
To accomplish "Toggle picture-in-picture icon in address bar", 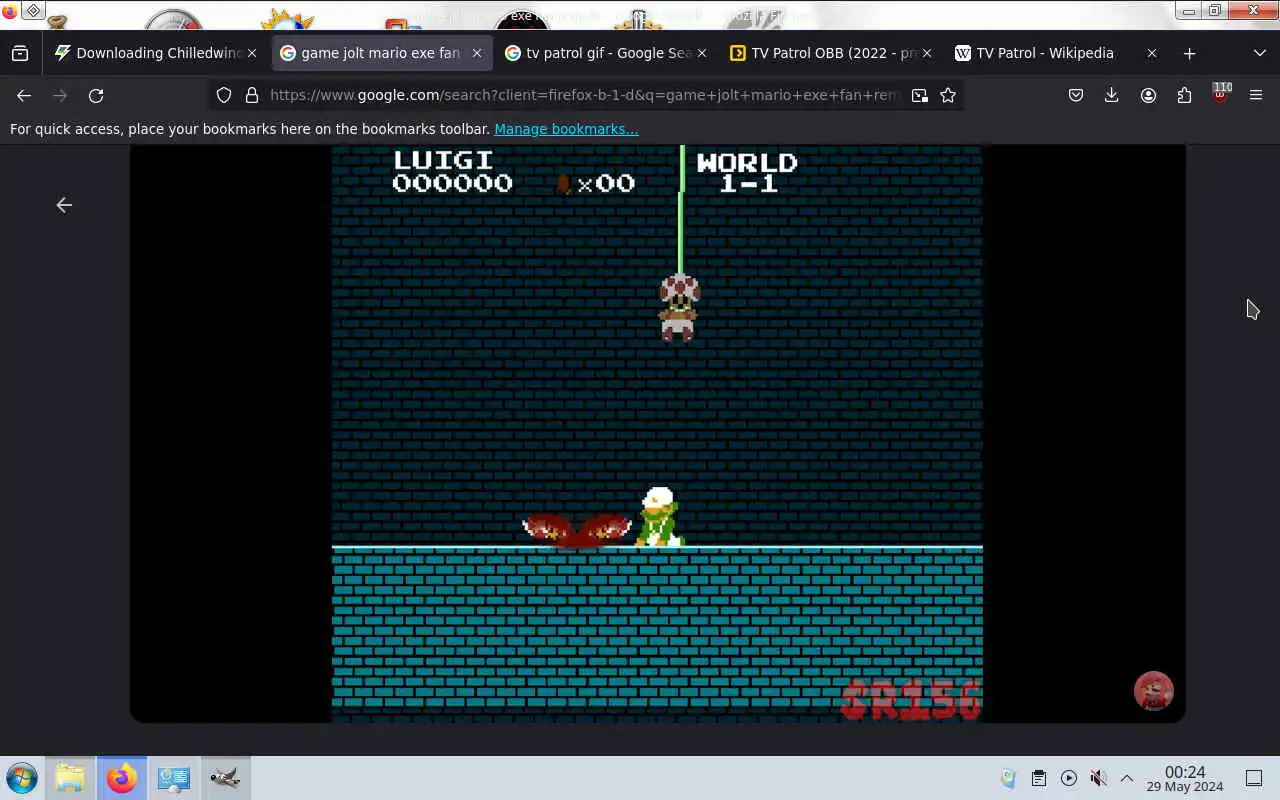I will tap(919, 95).
